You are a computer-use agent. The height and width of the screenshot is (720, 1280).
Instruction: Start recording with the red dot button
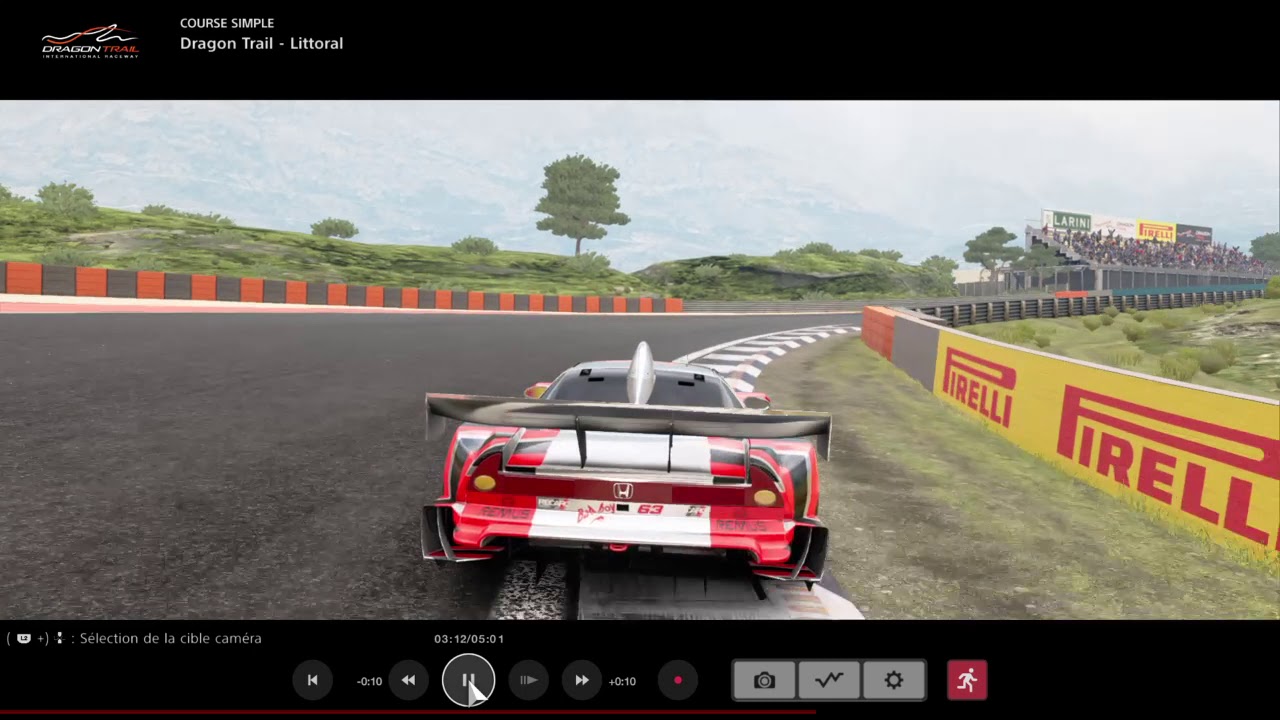678,680
